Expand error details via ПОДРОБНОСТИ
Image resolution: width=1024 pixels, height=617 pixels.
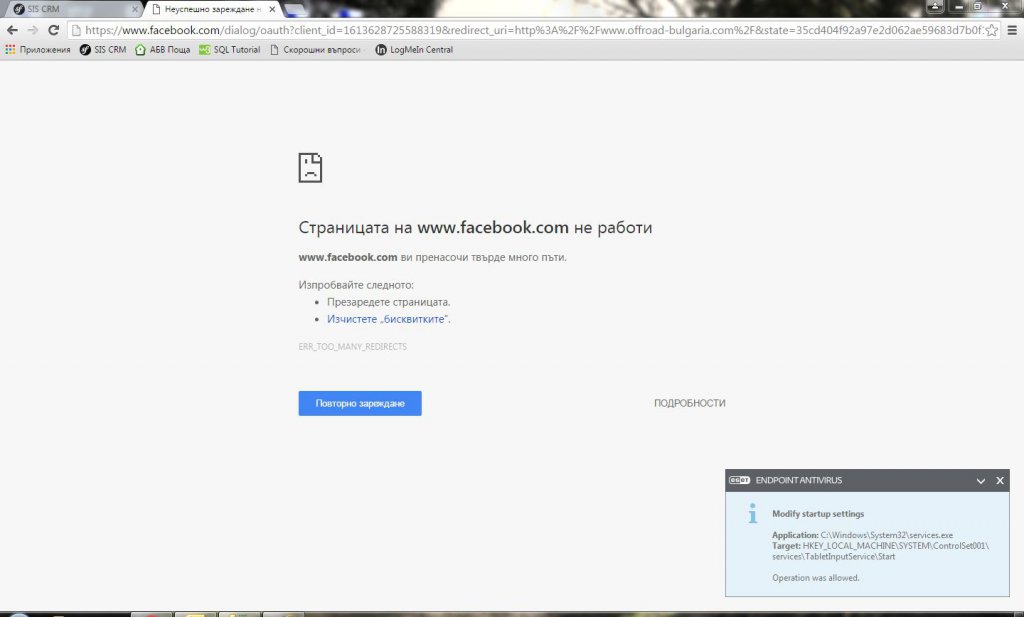click(x=689, y=403)
